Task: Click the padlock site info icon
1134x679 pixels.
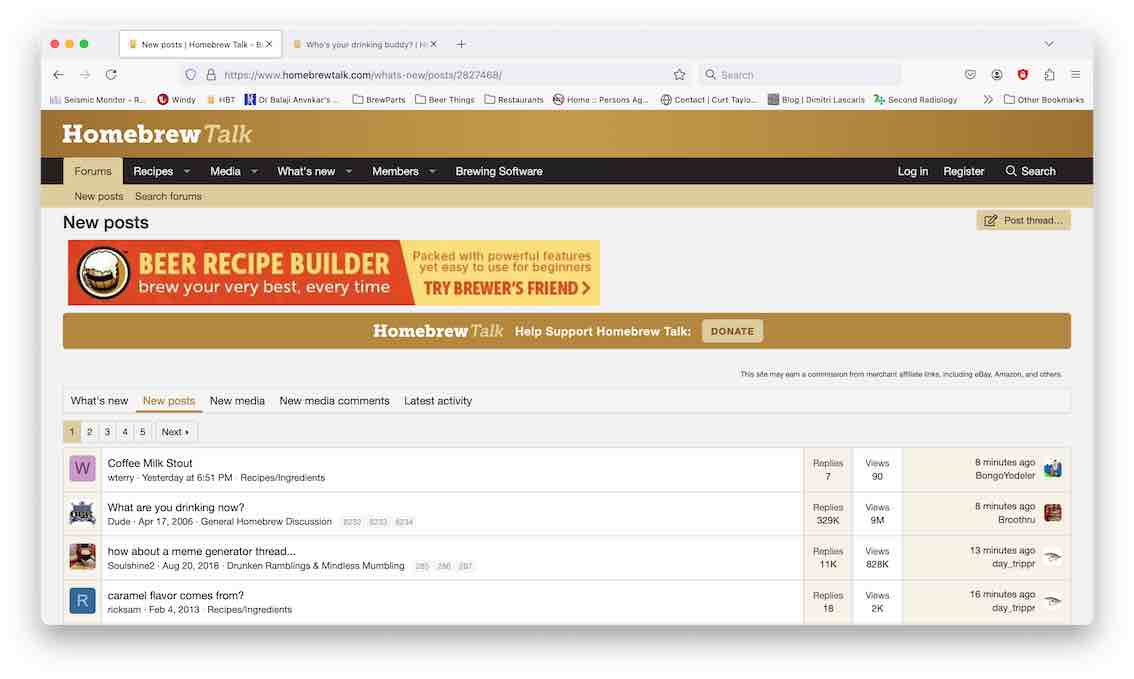Action: (x=210, y=74)
